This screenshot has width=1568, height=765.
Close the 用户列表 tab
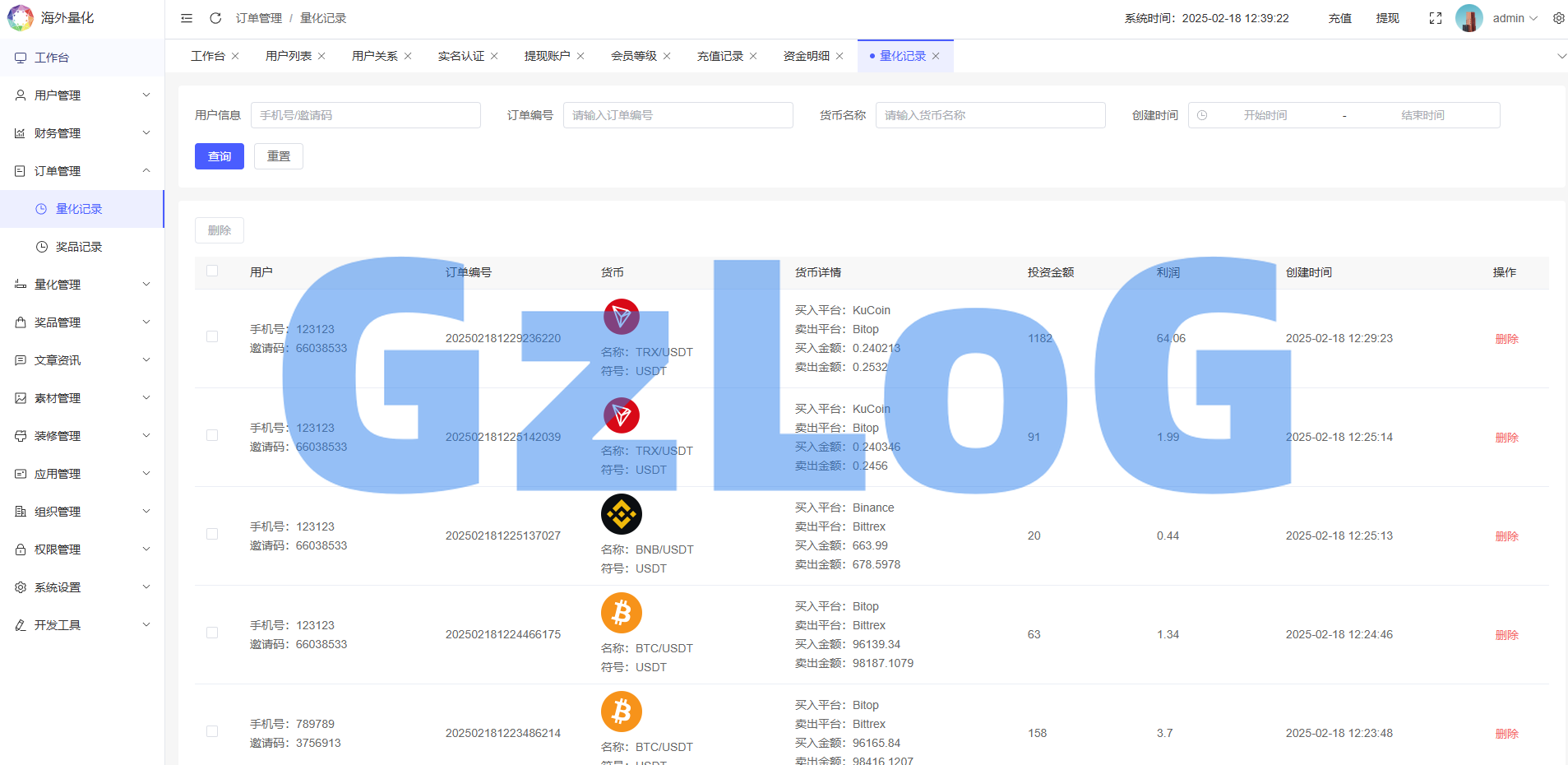(321, 56)
